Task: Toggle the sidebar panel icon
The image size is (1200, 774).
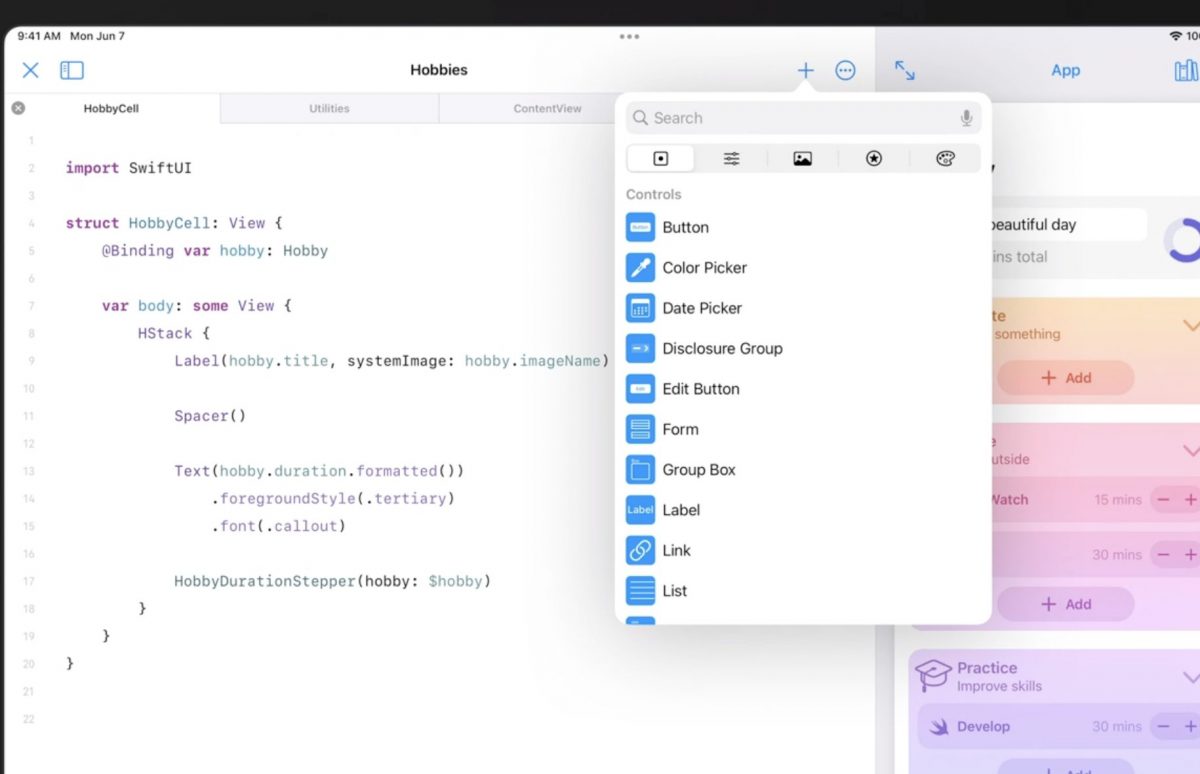Action: tap(72, 70)
